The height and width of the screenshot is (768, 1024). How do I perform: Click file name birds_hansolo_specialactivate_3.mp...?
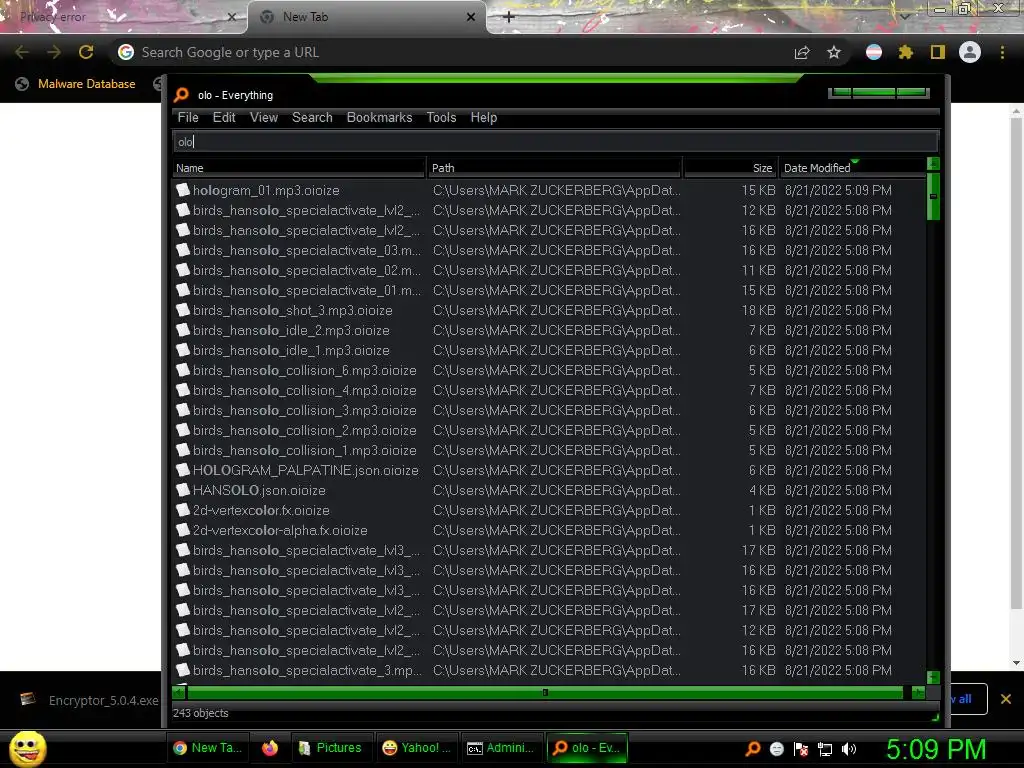(x=307, y=670)
